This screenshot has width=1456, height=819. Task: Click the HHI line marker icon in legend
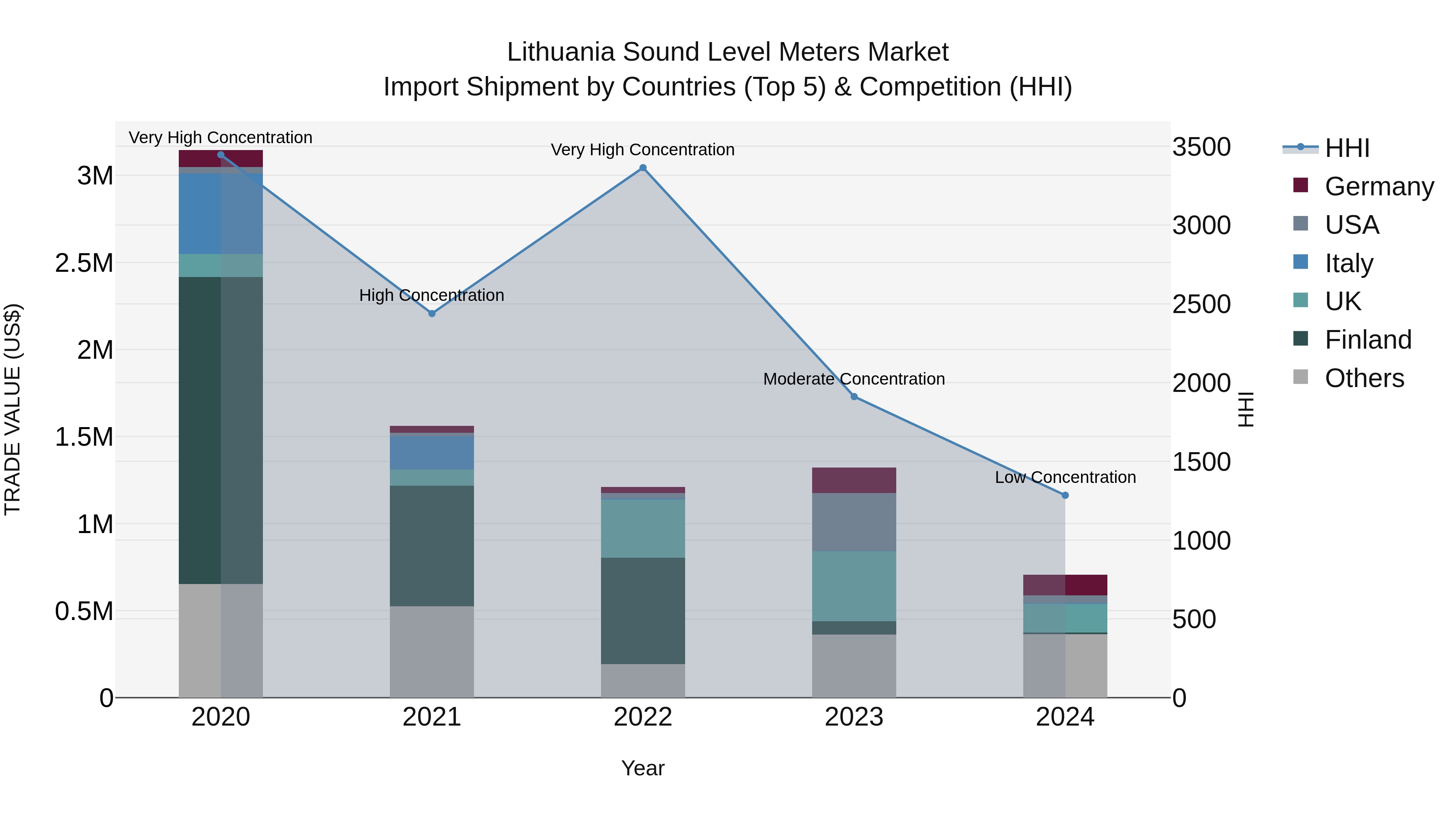1301,148
